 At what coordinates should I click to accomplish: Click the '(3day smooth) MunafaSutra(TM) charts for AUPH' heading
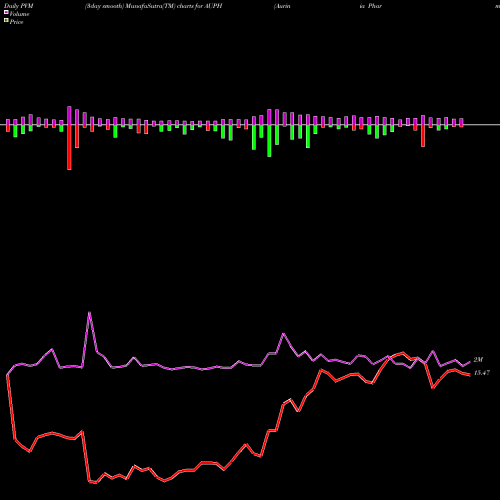click(153, 6)
